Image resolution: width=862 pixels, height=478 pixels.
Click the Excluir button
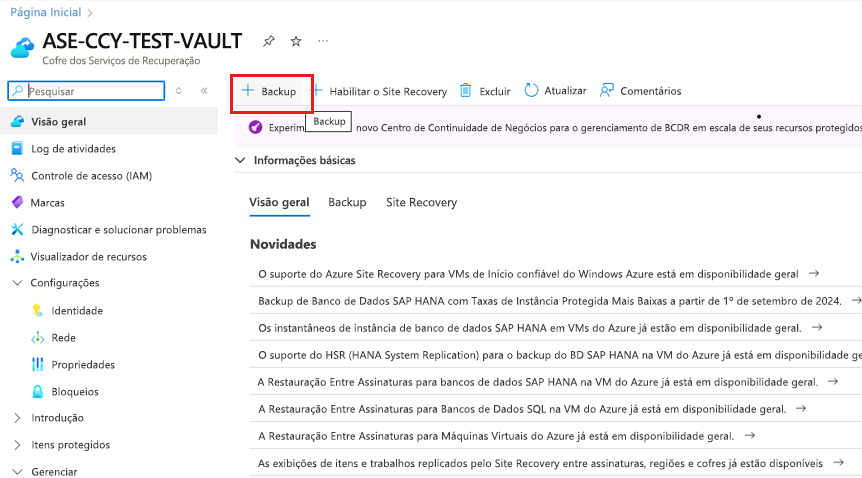click(x=485, y=91)
